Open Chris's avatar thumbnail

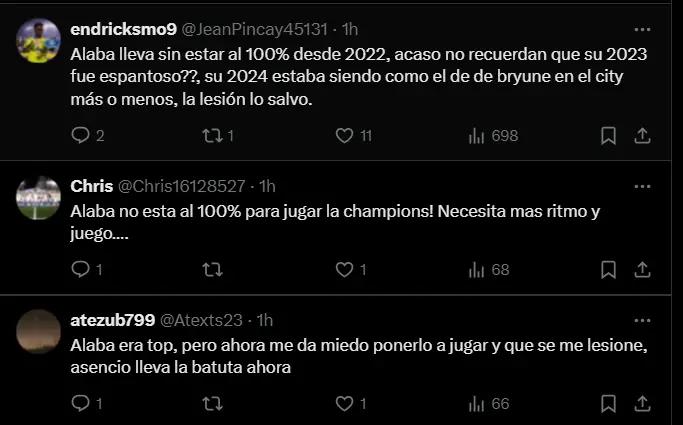coord(39,197)
